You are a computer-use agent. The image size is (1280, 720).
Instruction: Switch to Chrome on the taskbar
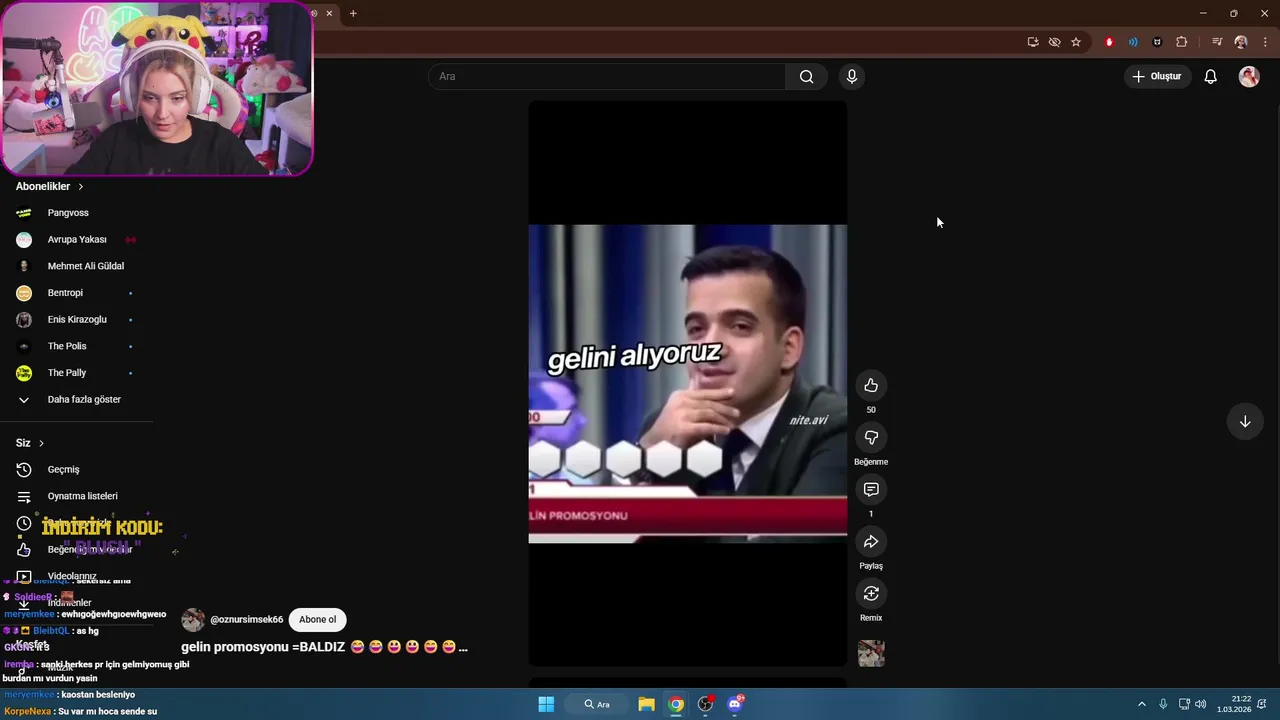[676, 704]
